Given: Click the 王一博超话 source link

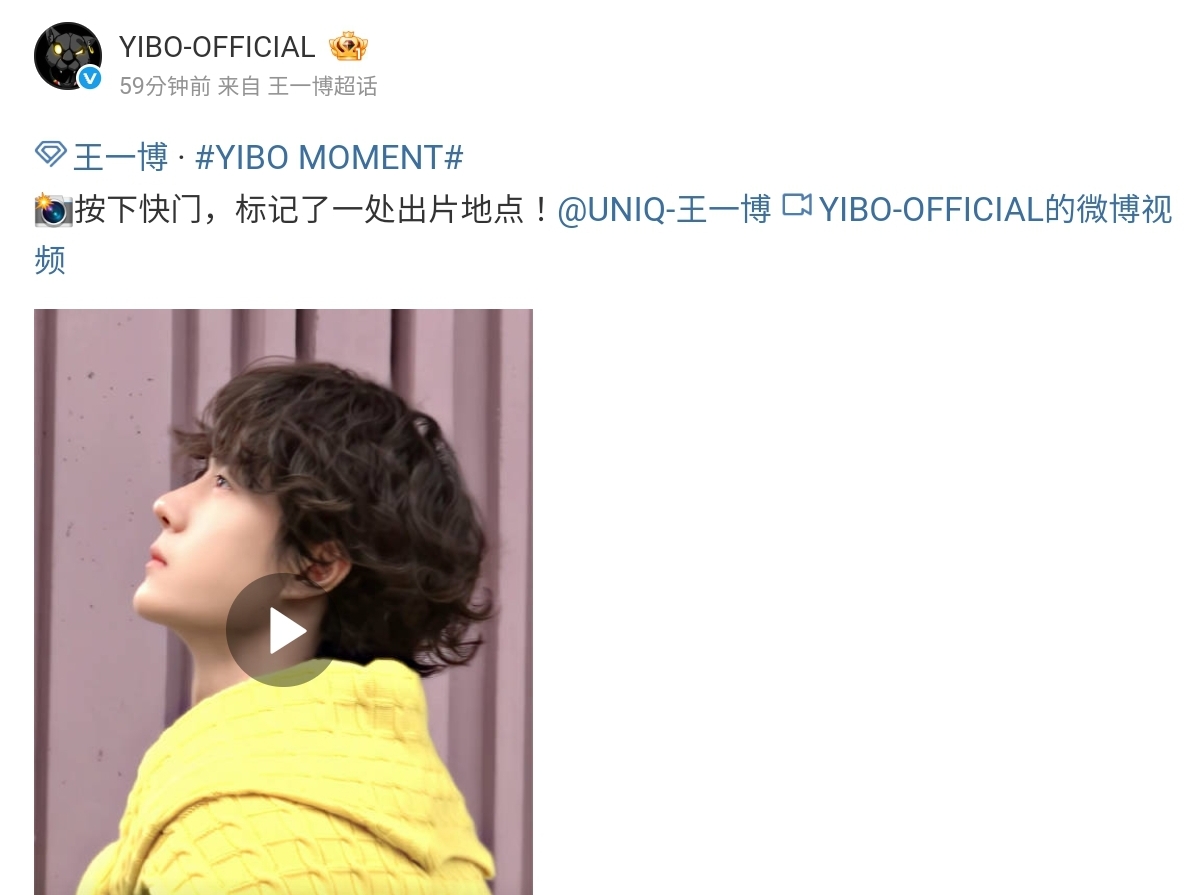Looking at the screenshot, I should (322, 86).
